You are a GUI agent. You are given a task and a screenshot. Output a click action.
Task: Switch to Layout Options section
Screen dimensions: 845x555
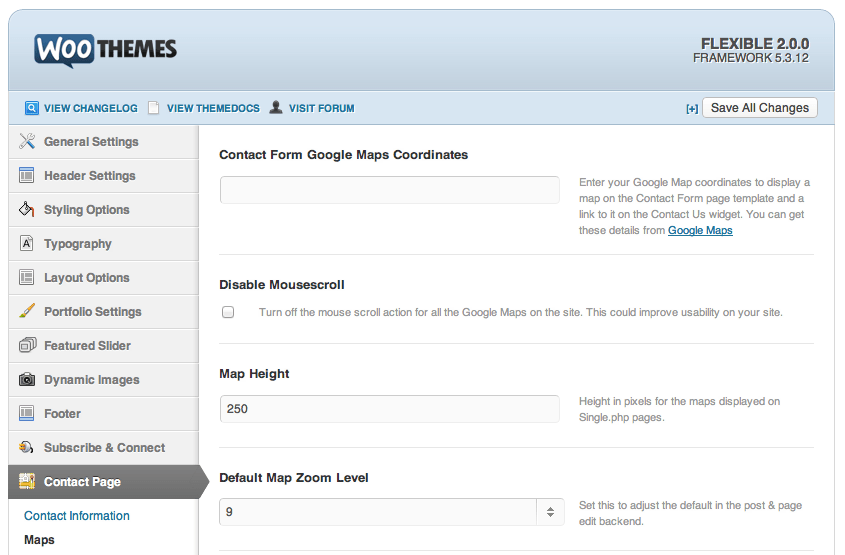coord(86,278)
